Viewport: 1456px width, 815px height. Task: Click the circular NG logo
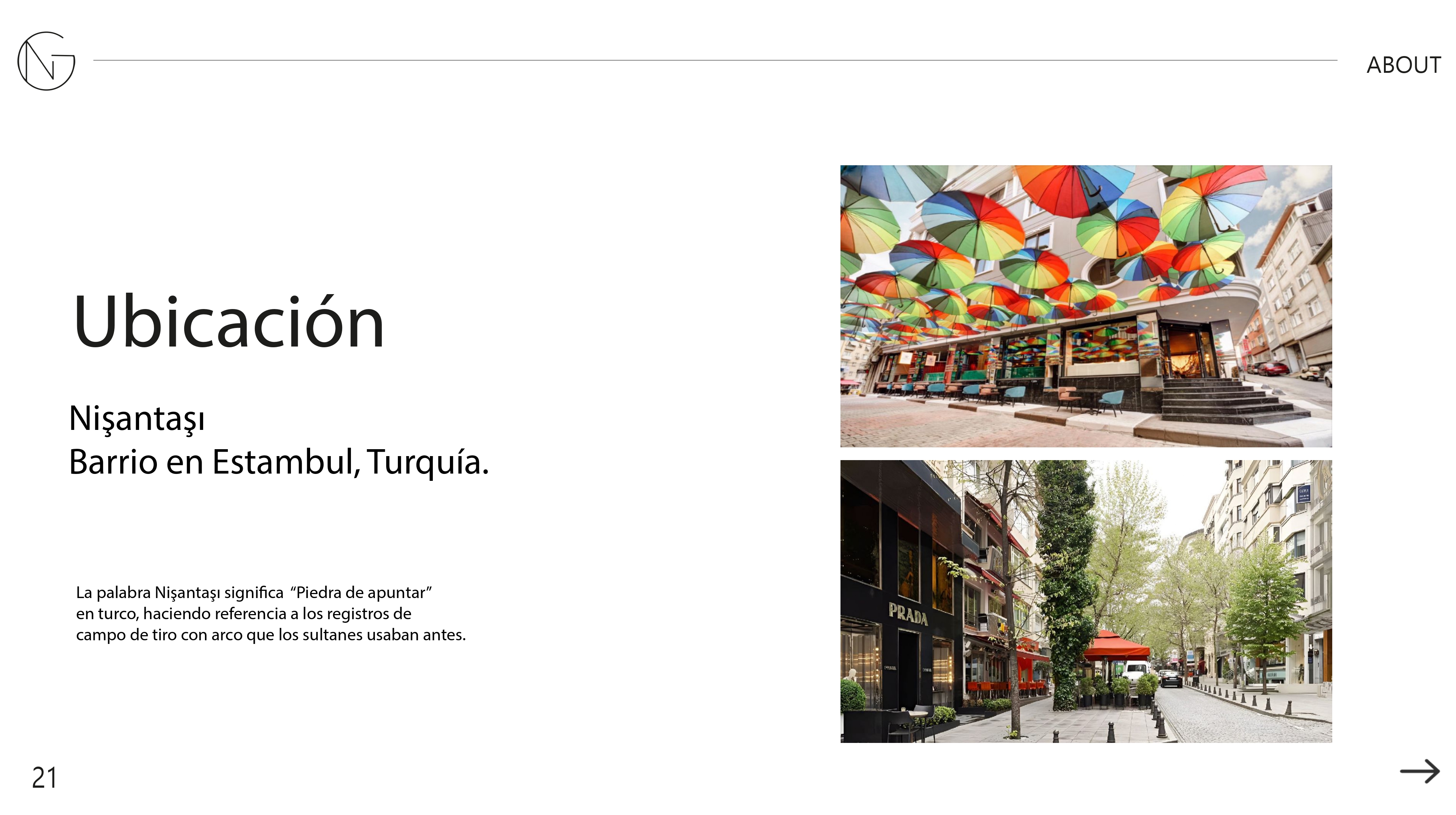[x=46, y=61]
